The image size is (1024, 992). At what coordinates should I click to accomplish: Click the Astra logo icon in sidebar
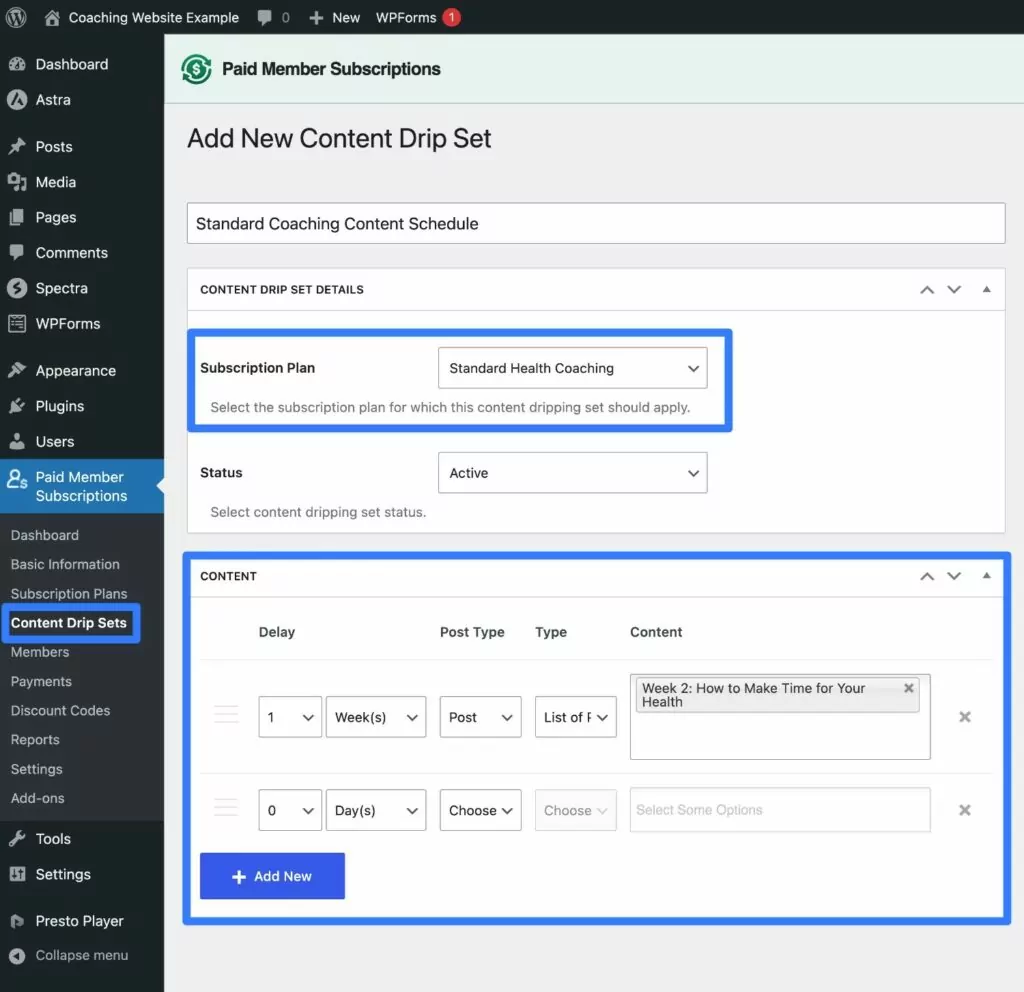pyautogui.click(x=18, y=100)
